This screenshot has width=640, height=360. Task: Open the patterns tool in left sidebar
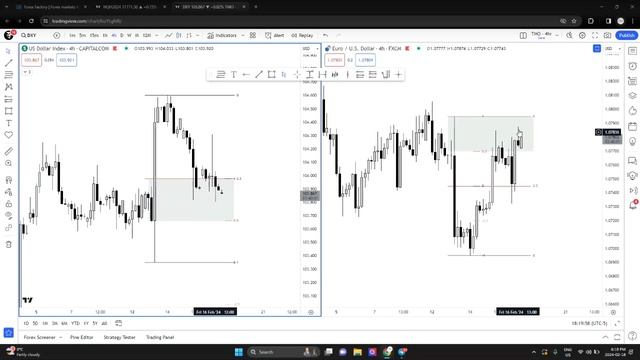click(x=9, y=87)
